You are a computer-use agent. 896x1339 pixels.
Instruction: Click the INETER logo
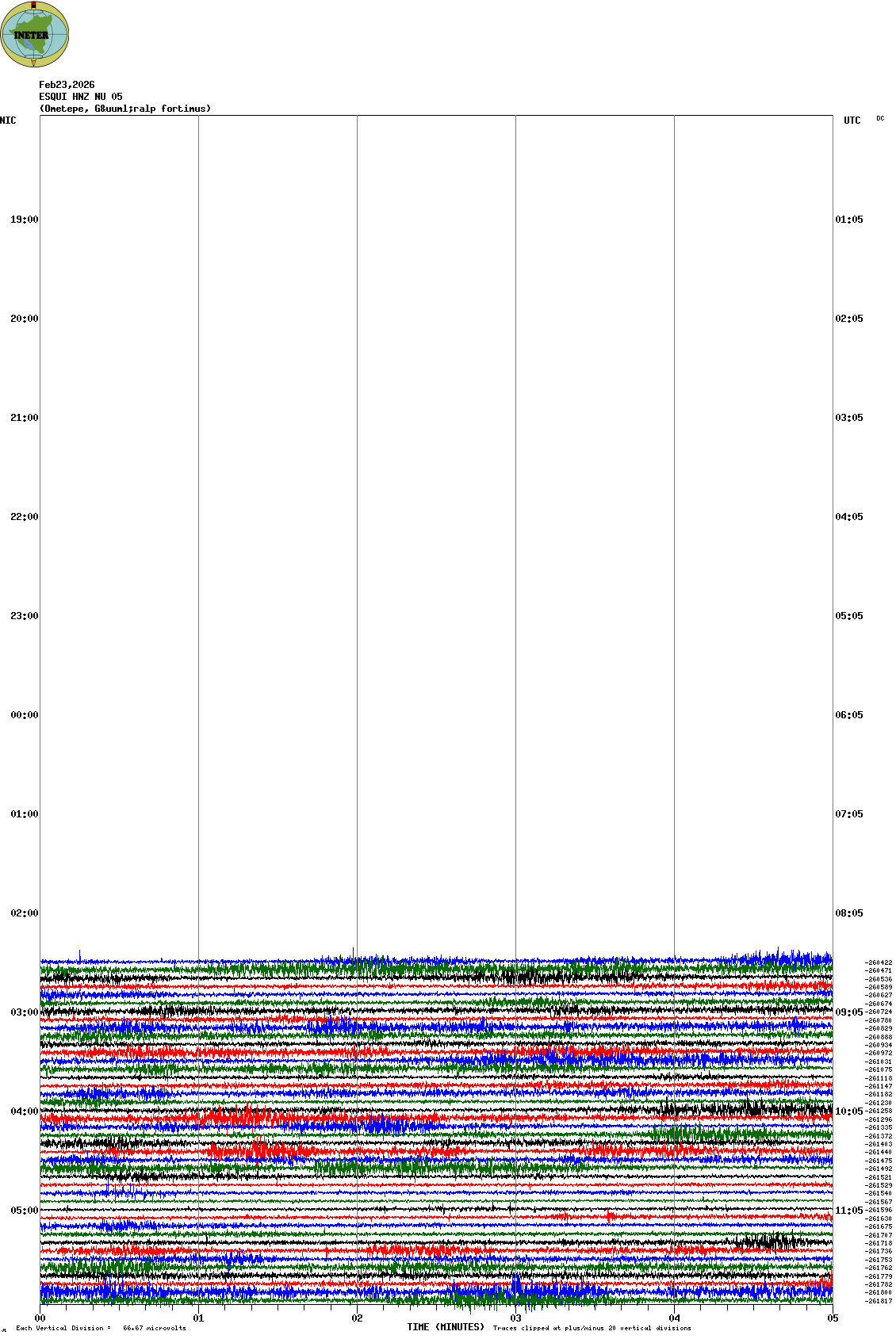click(x=35, y=35)
